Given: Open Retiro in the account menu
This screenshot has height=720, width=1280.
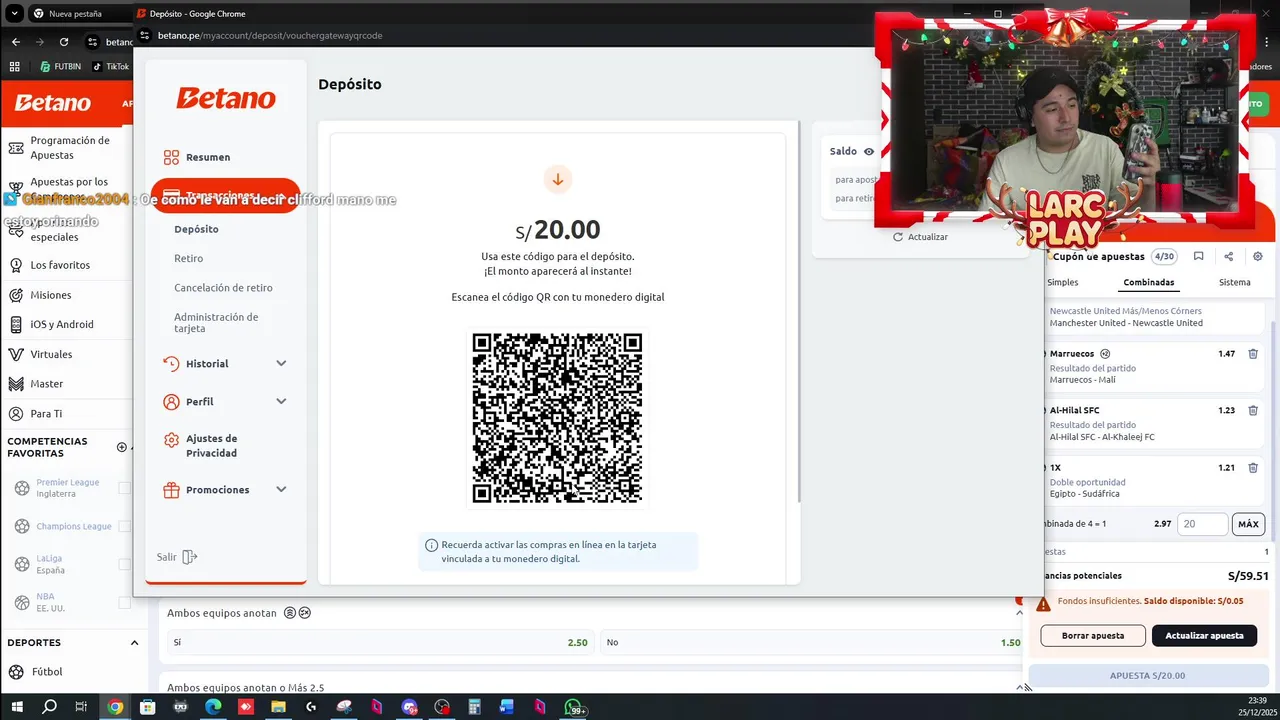Looking at the screenshot, I should (x=188, y=258).
